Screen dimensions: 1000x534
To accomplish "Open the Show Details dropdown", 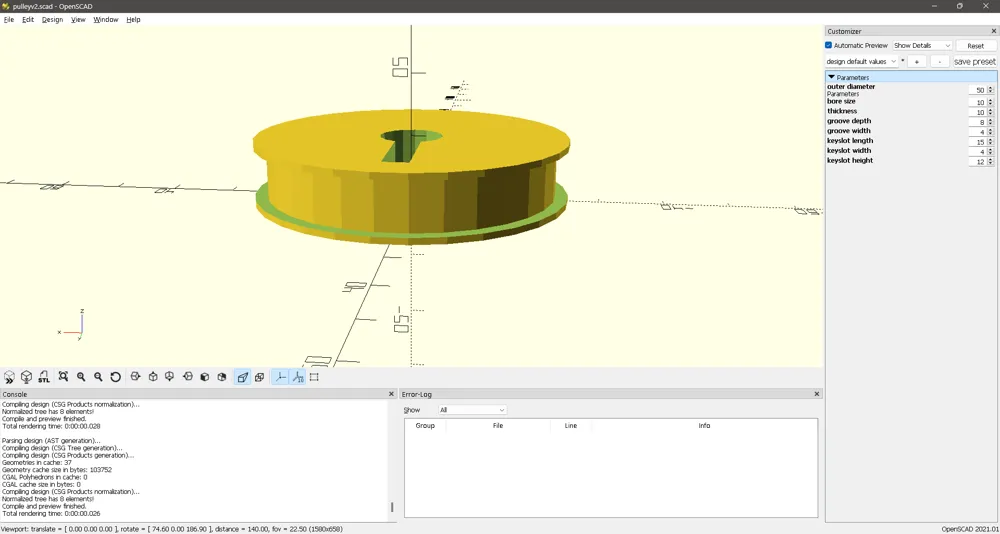I will (x=922, y=45).
